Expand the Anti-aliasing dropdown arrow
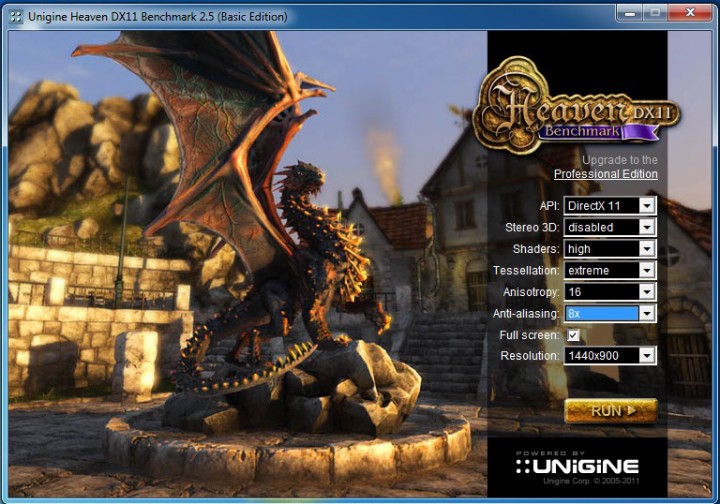 pos(647,314)
